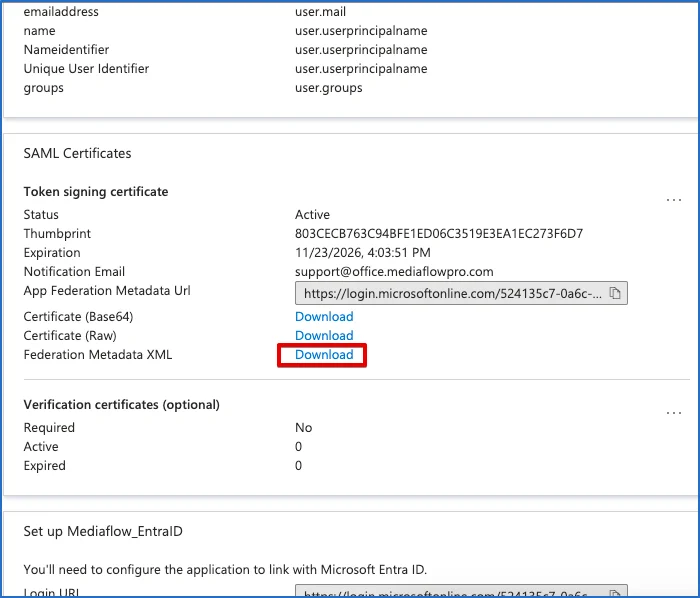Viewport: 700px width, 598px height.
Task: Copy the App Federation Metadata Url
Action: (615, 294)
